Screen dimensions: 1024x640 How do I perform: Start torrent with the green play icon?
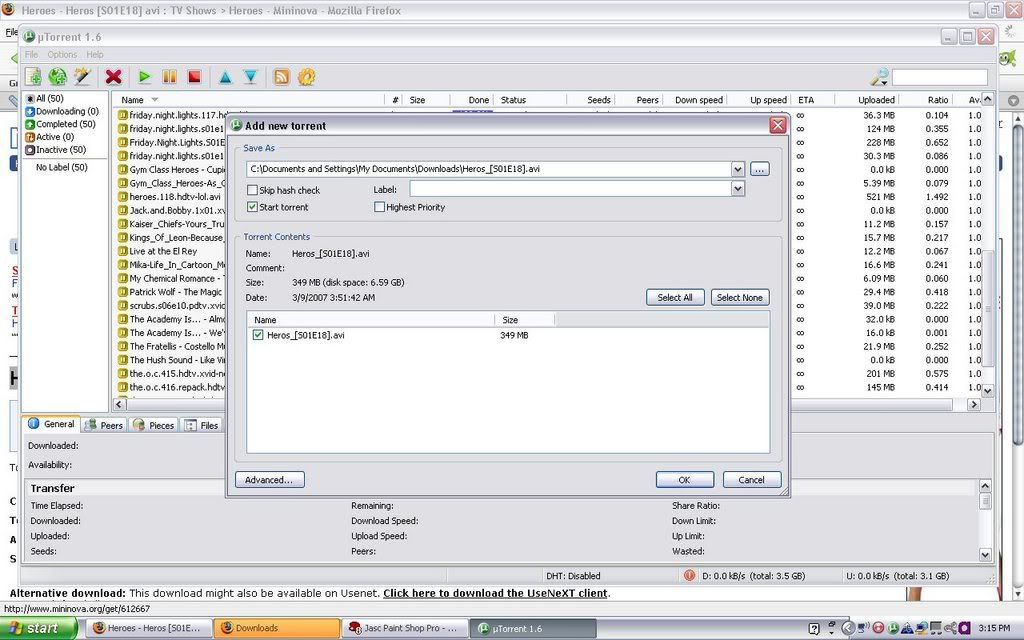[x=145, y=77]
